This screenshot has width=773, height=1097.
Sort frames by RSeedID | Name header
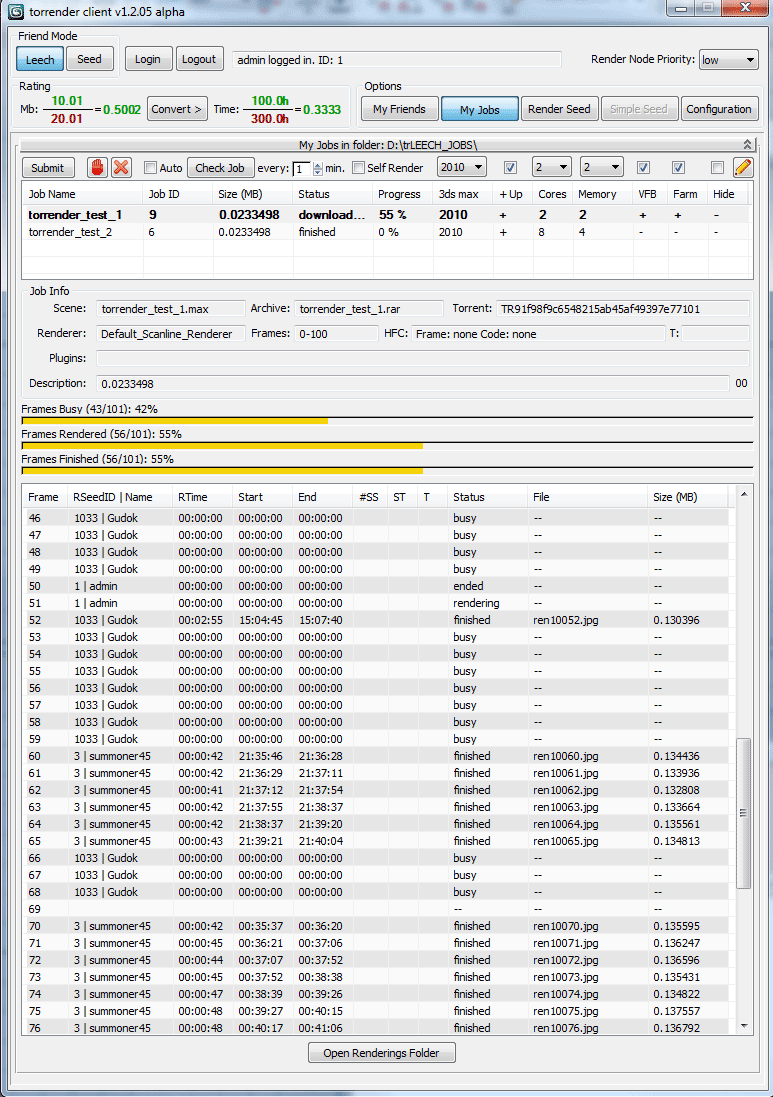pyautogui.click(x=120, y=497)
